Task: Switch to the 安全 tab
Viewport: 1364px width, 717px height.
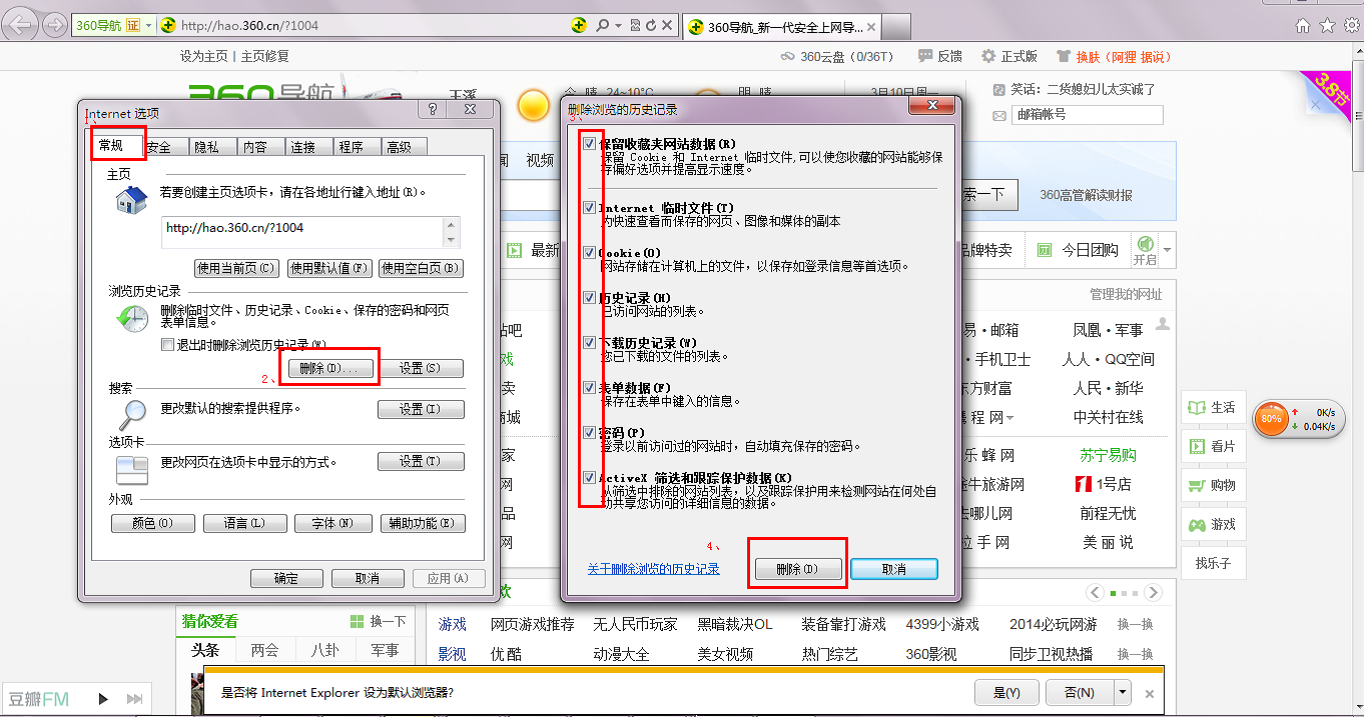Action: pyautogui.click(x=159, y=147)
